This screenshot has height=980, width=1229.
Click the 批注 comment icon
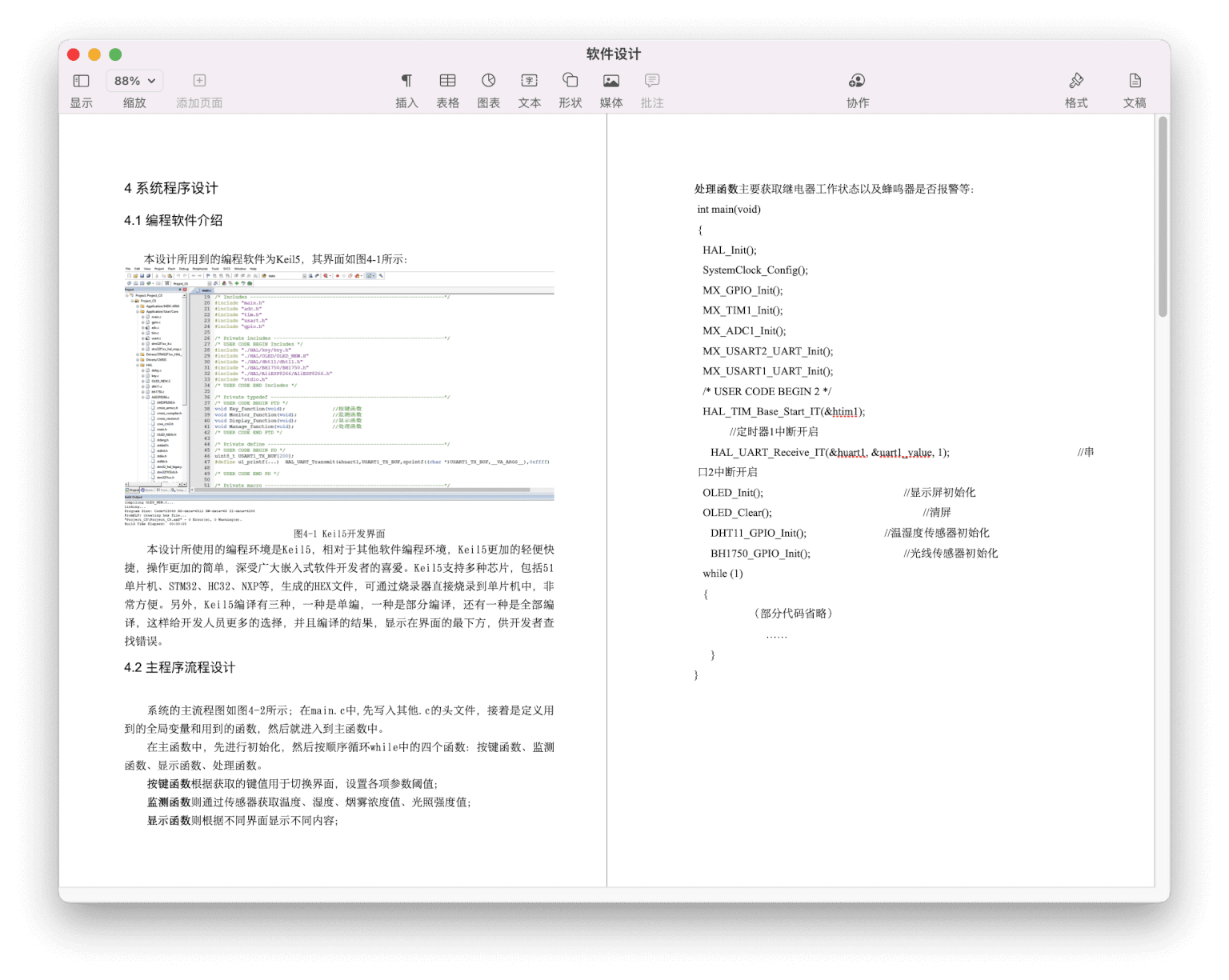click(x=652, y=81)
